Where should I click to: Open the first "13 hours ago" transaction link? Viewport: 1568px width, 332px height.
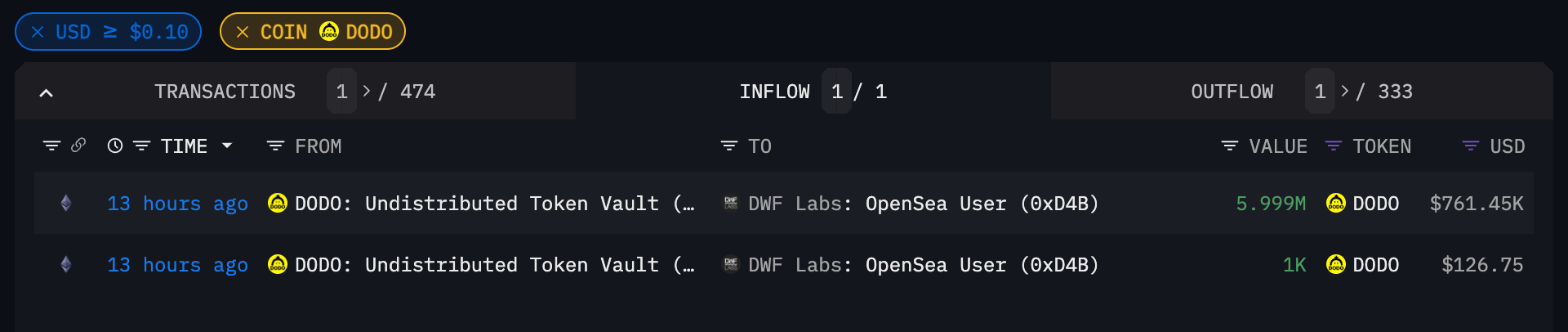pos(177,204)
